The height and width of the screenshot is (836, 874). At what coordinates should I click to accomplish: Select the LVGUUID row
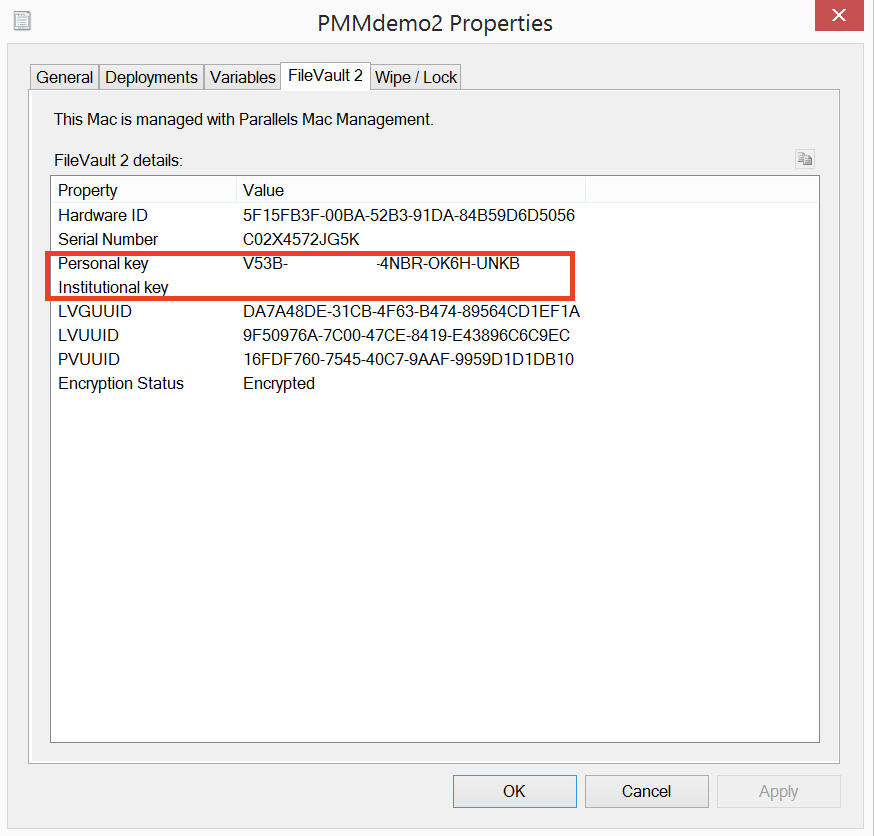[x=435, y=311]
